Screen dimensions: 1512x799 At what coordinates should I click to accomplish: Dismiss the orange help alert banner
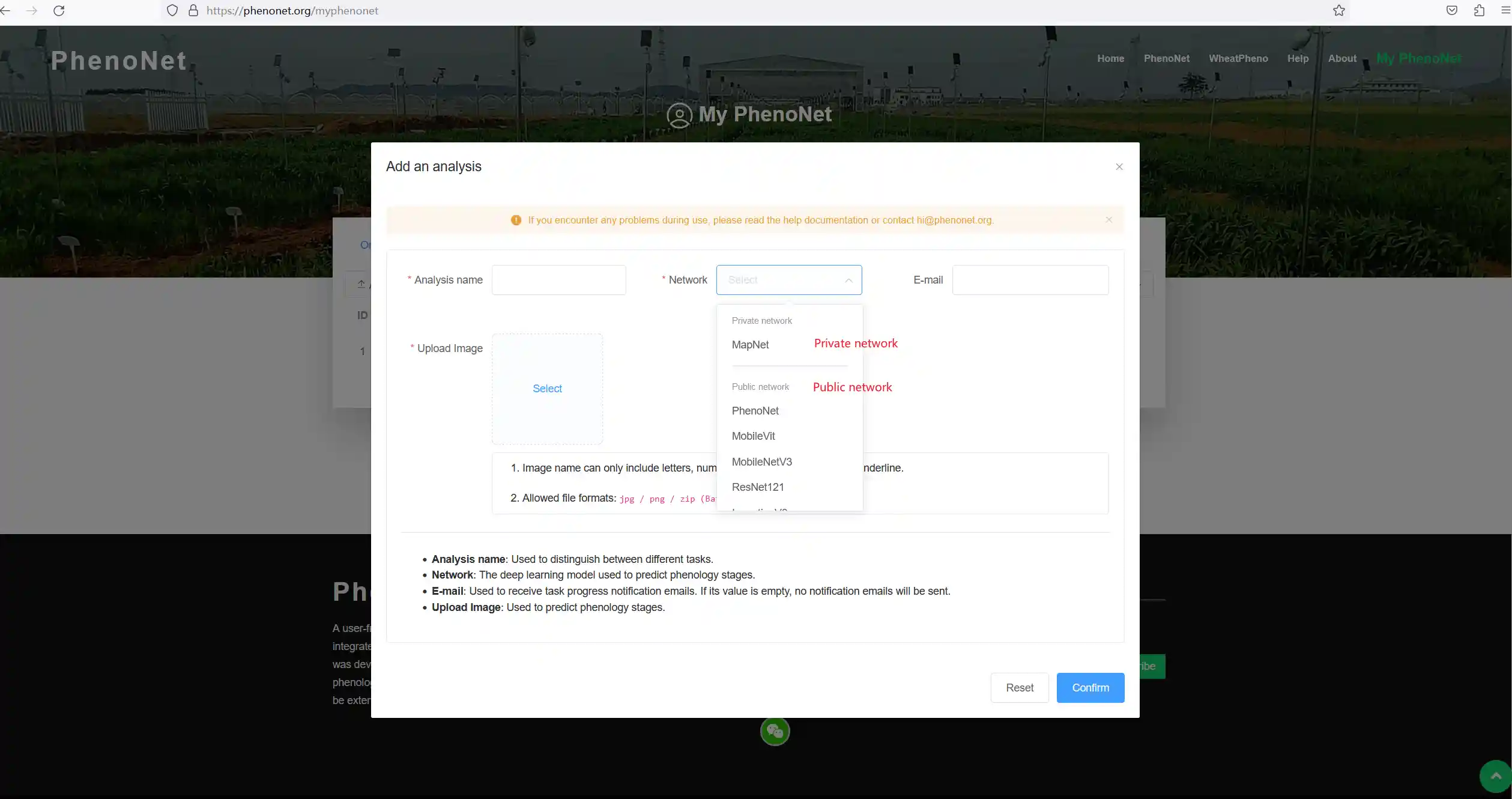coord(1109,220)
